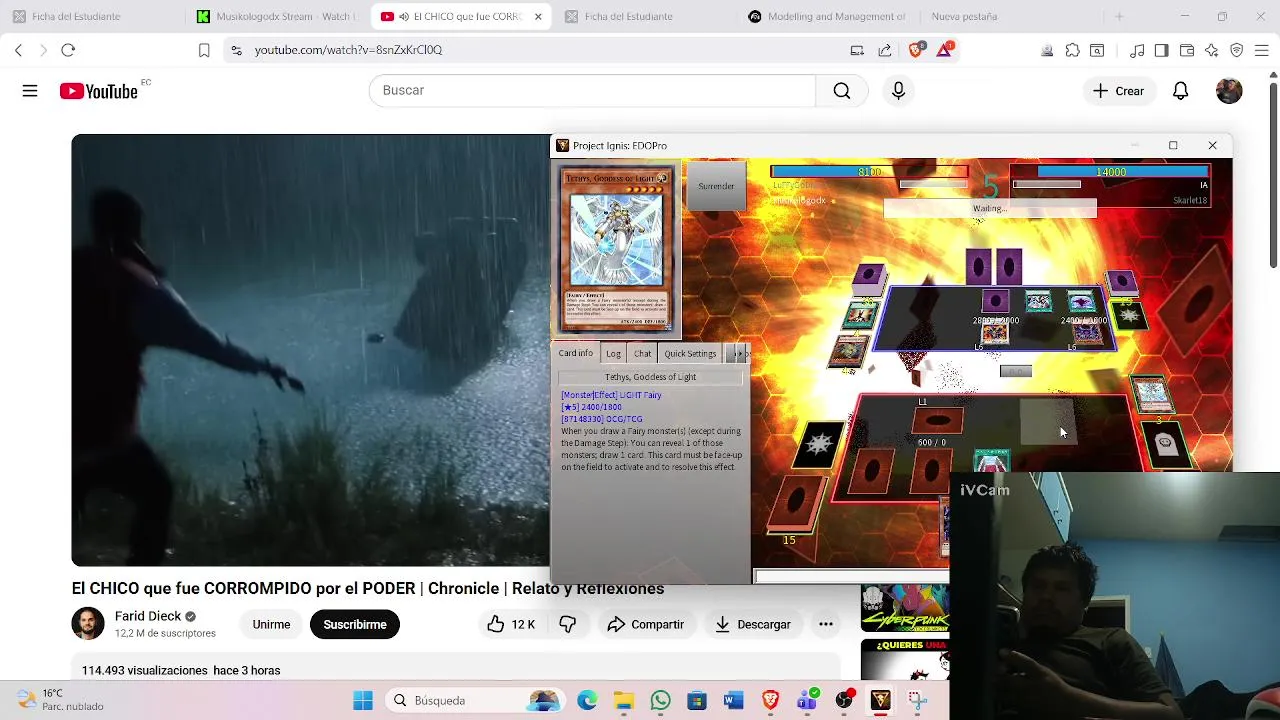Open Leo AI sparkle icon
This screenshot has height=720, width=1280.
[x=1212, y=50]
